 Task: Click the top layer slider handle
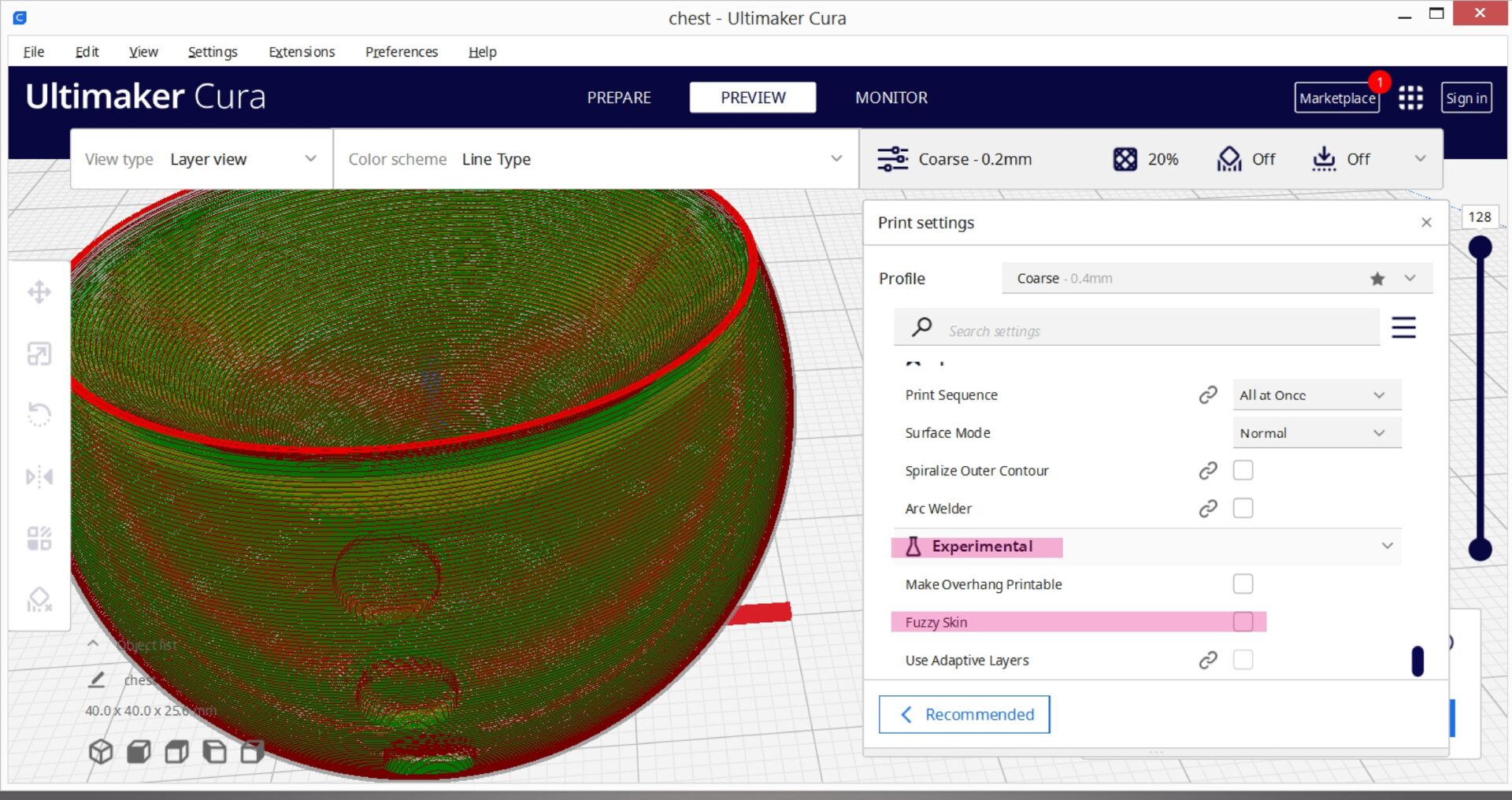pyautogui.click(x=1480, y=247)
